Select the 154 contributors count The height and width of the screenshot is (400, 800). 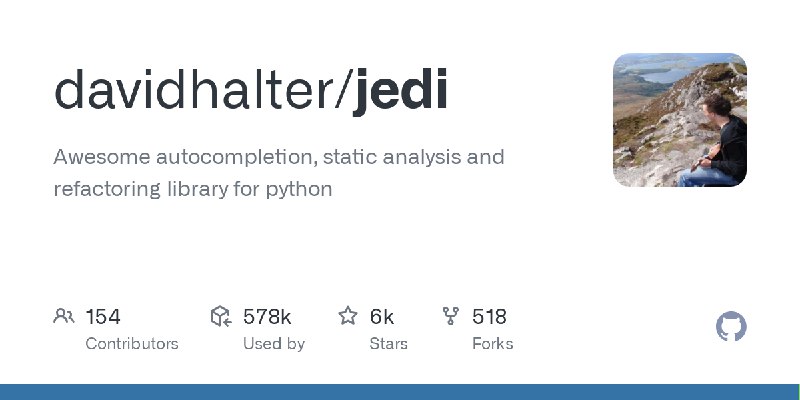(103, 317)
